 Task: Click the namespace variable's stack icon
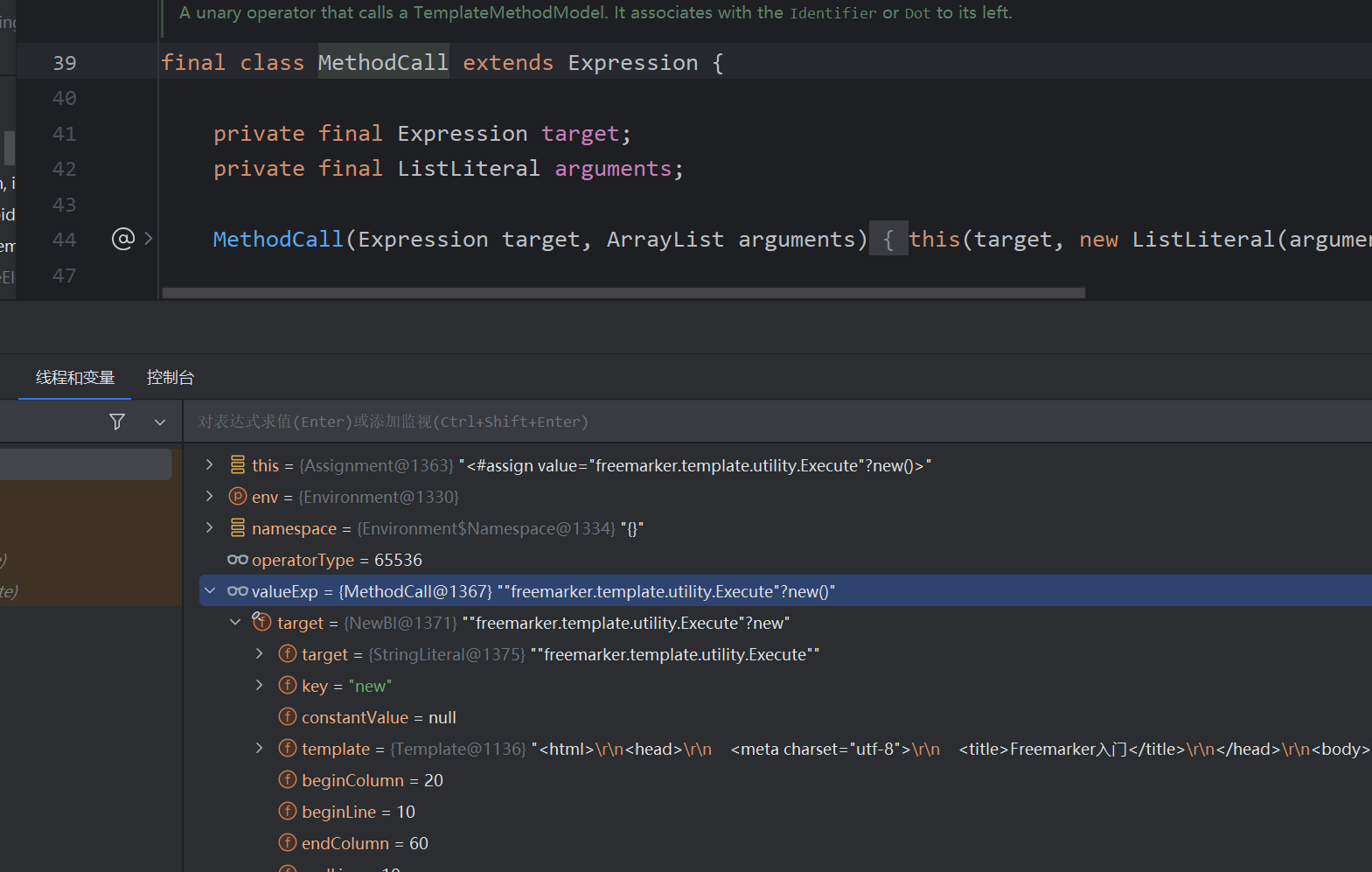pyautogui.click(x=238, y=527)
